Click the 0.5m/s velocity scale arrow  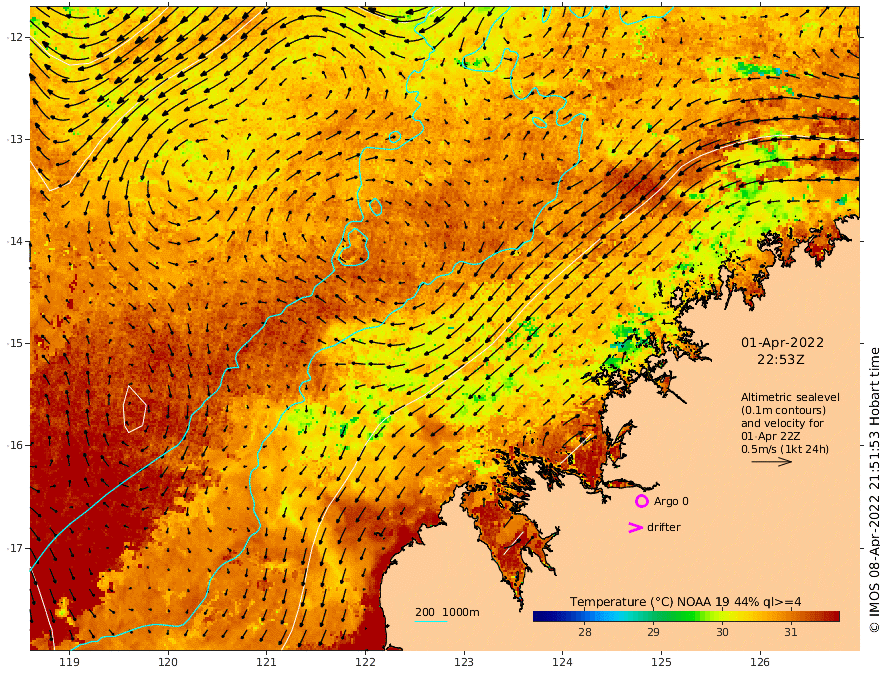[772, 462]
